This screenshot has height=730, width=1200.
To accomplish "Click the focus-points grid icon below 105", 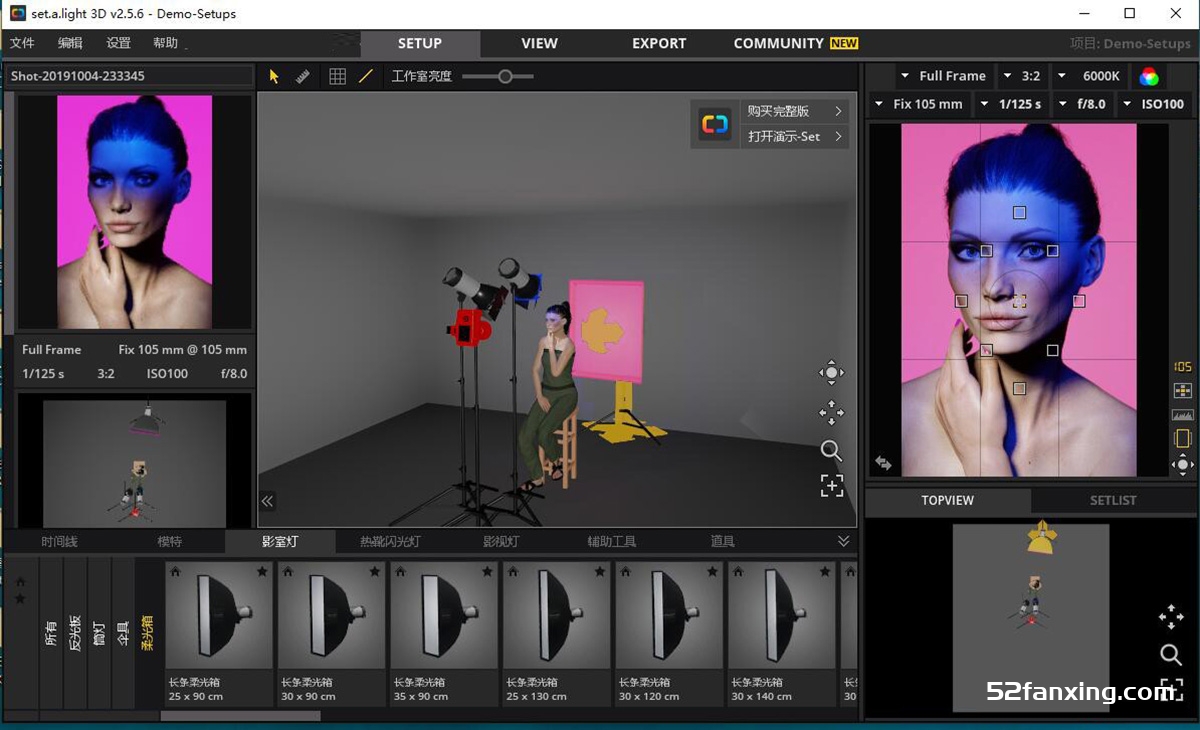I will [x=1183, y=390].
